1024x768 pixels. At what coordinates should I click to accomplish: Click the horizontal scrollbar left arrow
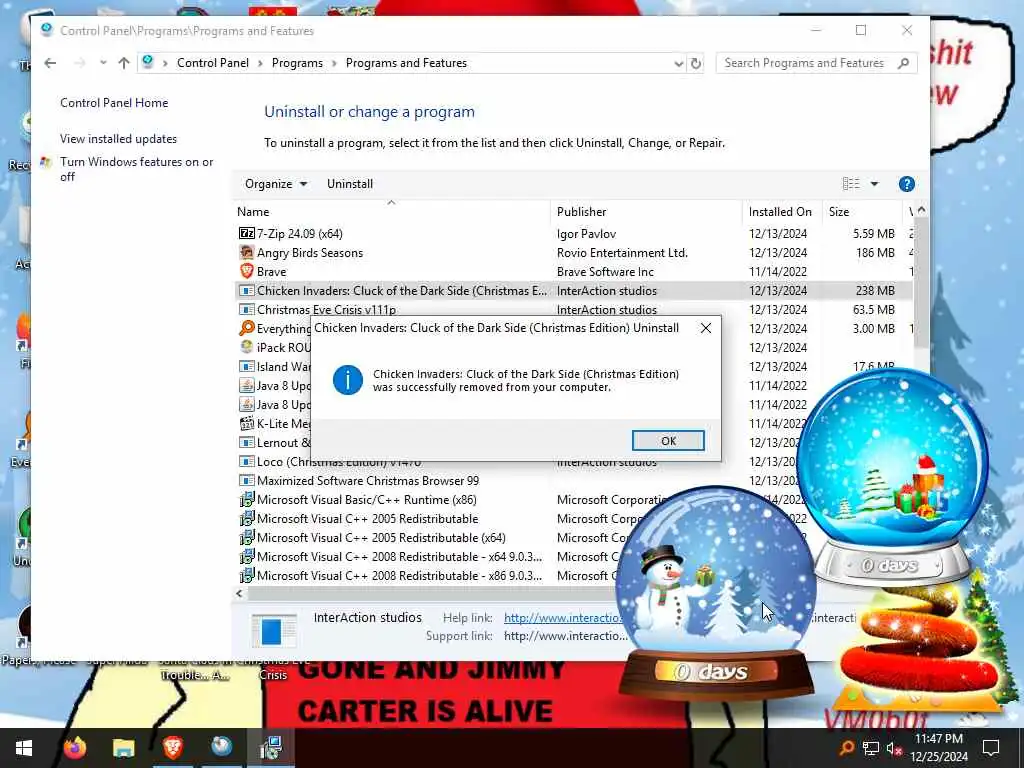[239, 594]
